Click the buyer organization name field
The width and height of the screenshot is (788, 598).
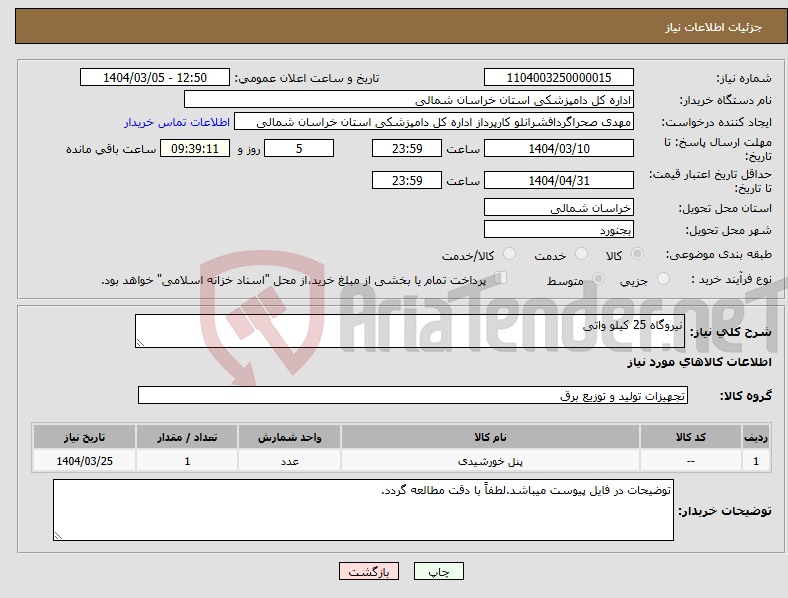pos(409,99)
